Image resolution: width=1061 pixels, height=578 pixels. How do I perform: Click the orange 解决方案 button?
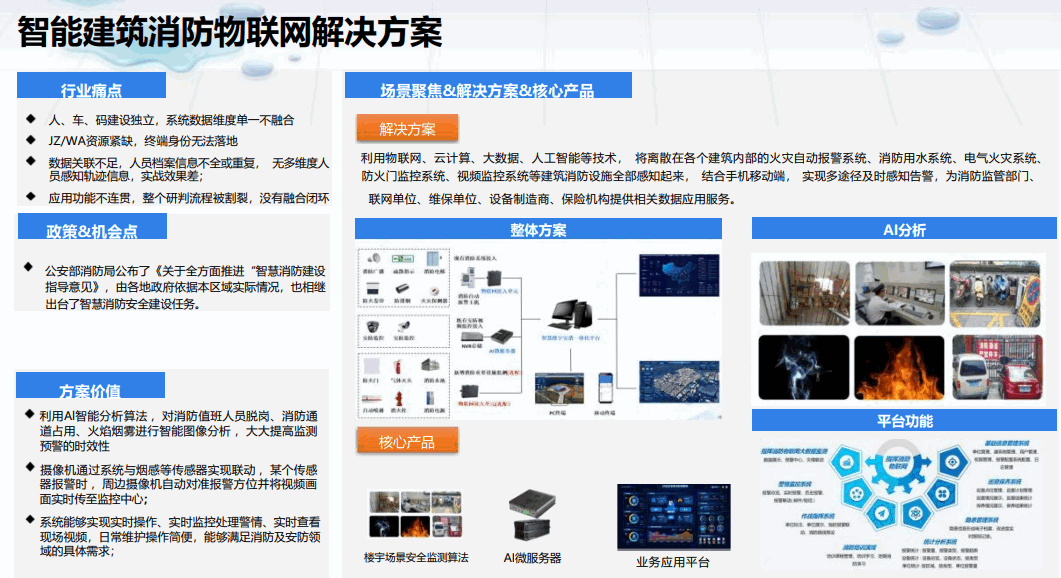pos(408,128)
